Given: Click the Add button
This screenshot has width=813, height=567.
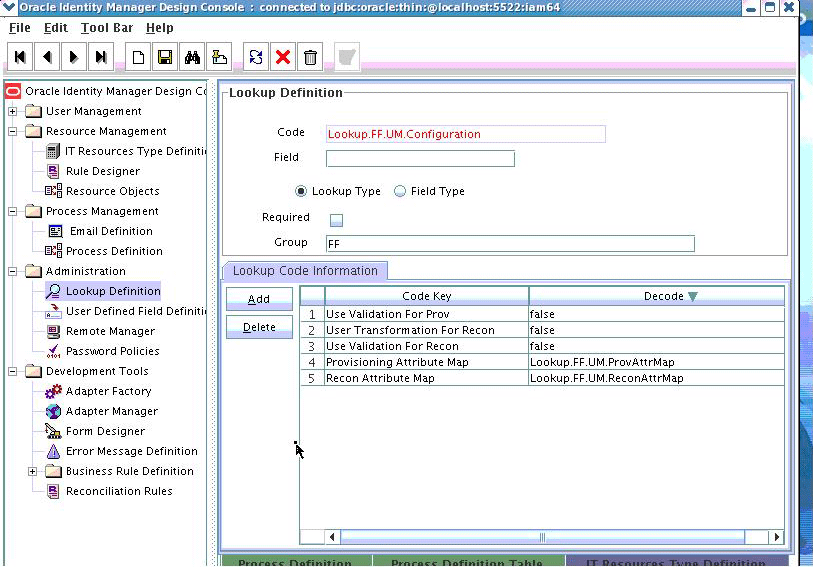Looking at the screenshot, I should [x=259, y=299].
